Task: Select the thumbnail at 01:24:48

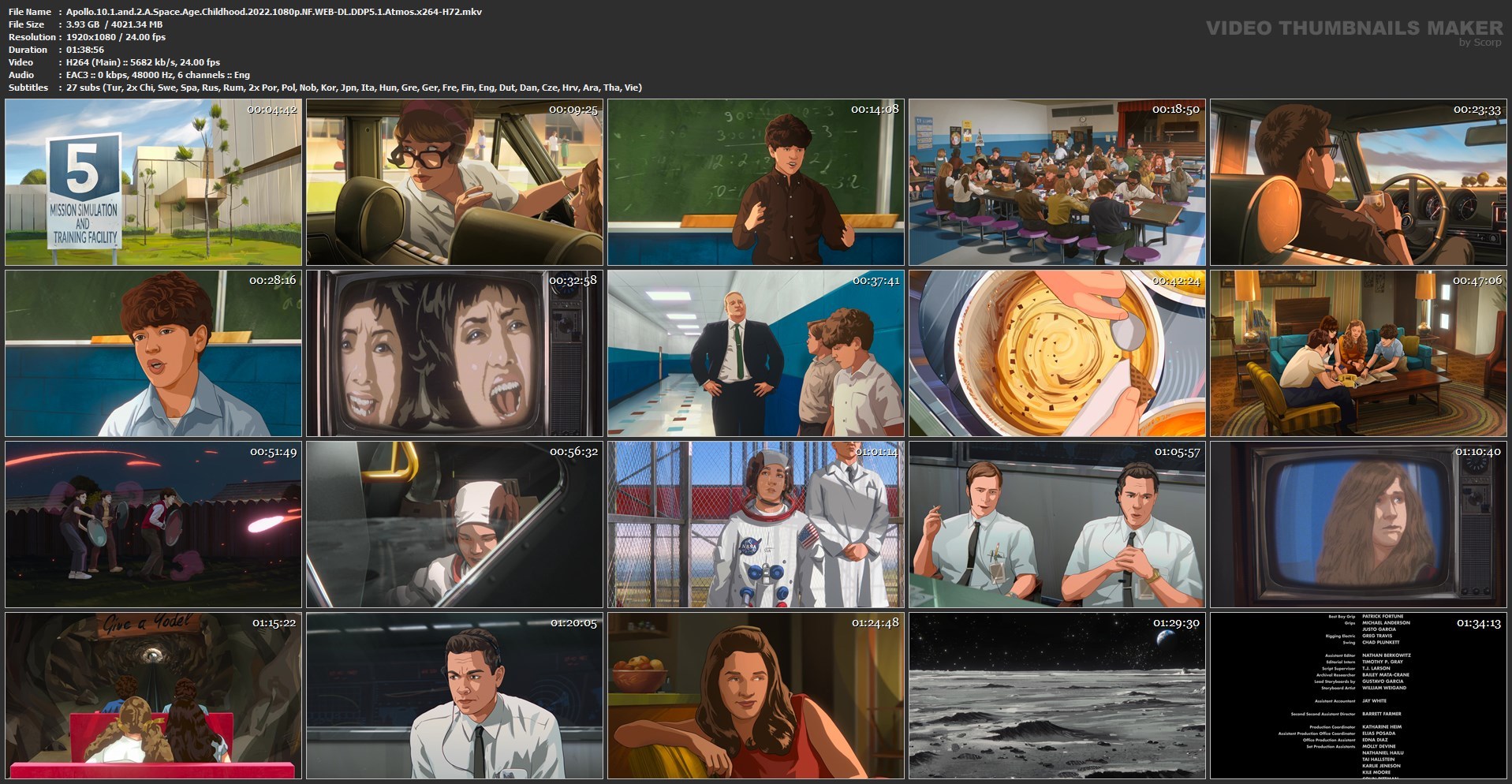Action: tap(756, 696)
